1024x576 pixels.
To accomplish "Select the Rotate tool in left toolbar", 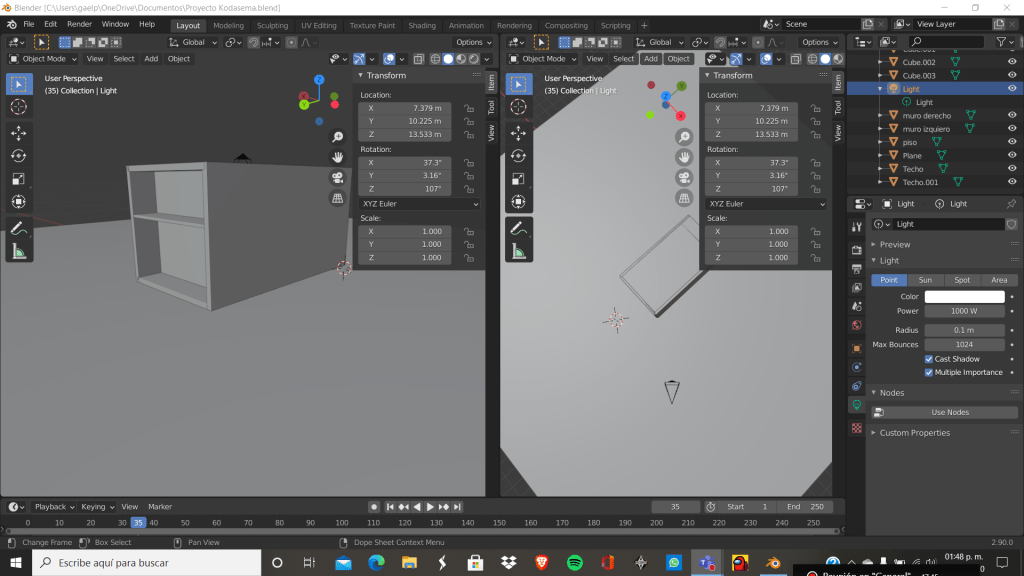I will coord(19,156).
